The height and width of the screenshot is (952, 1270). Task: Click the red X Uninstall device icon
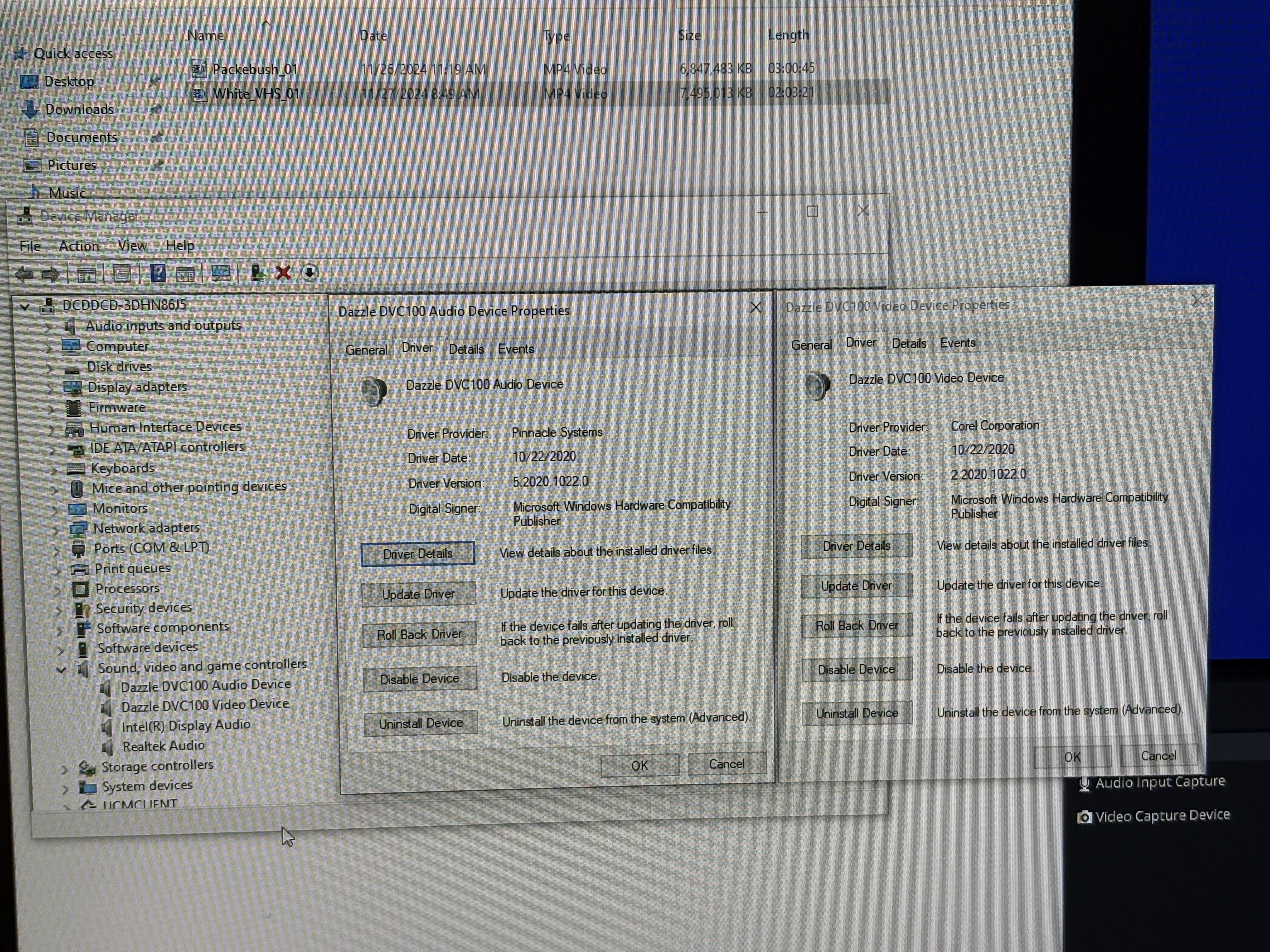pos(283,273)
